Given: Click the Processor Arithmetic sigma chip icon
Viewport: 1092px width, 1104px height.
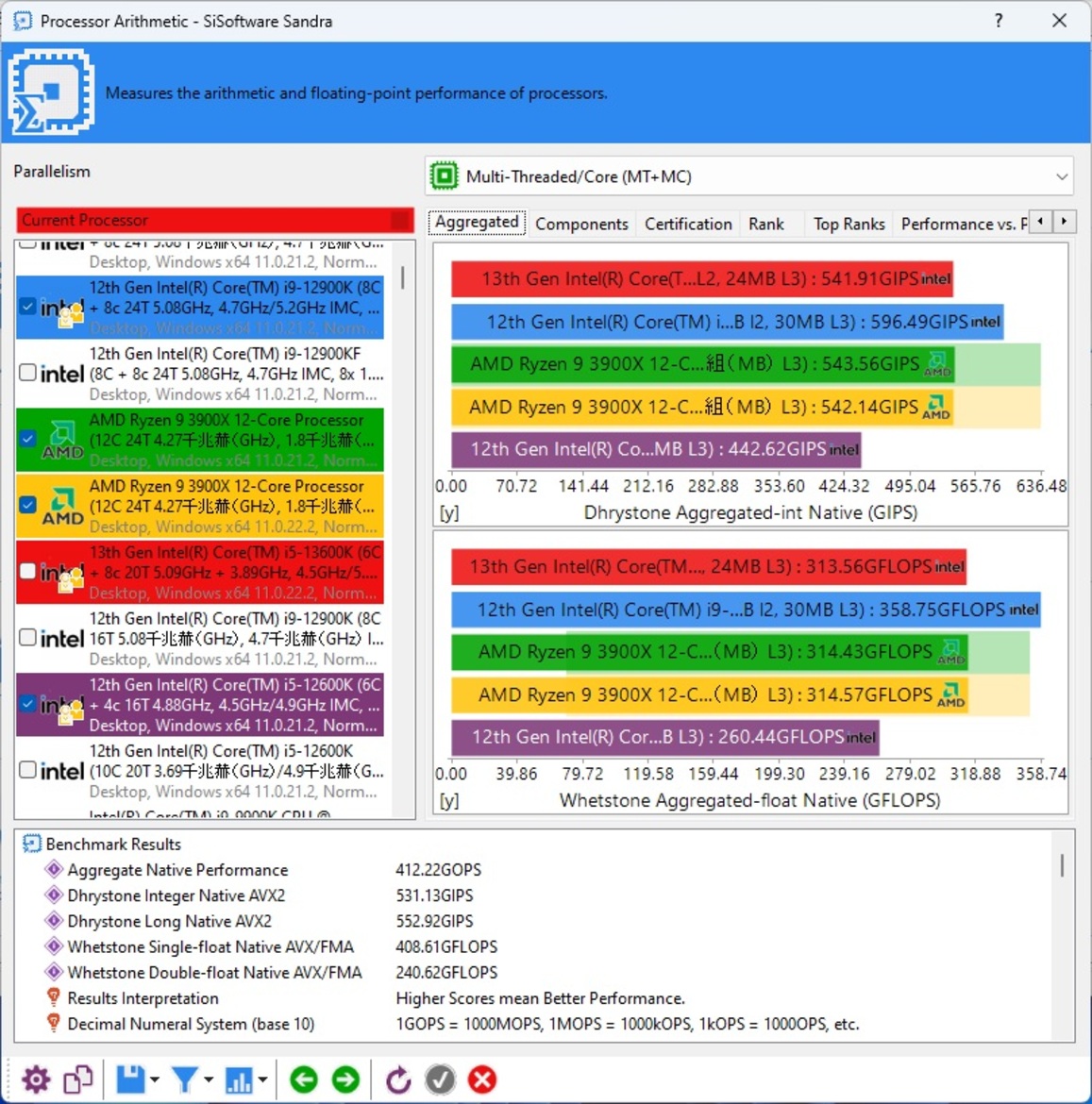Looking at the screenshot, I should (x=51, y=92).
